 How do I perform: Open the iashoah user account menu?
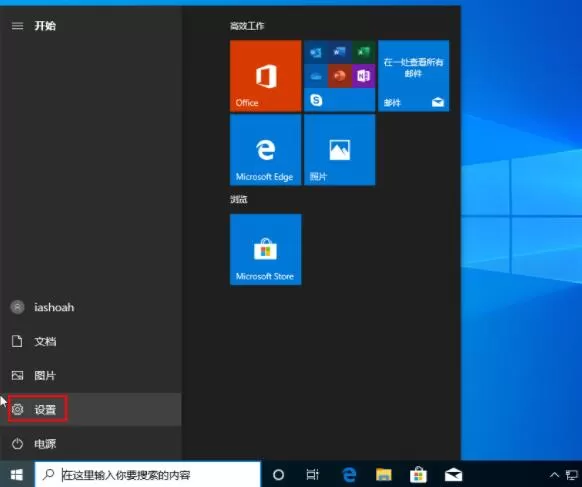(x=91, y=307)
